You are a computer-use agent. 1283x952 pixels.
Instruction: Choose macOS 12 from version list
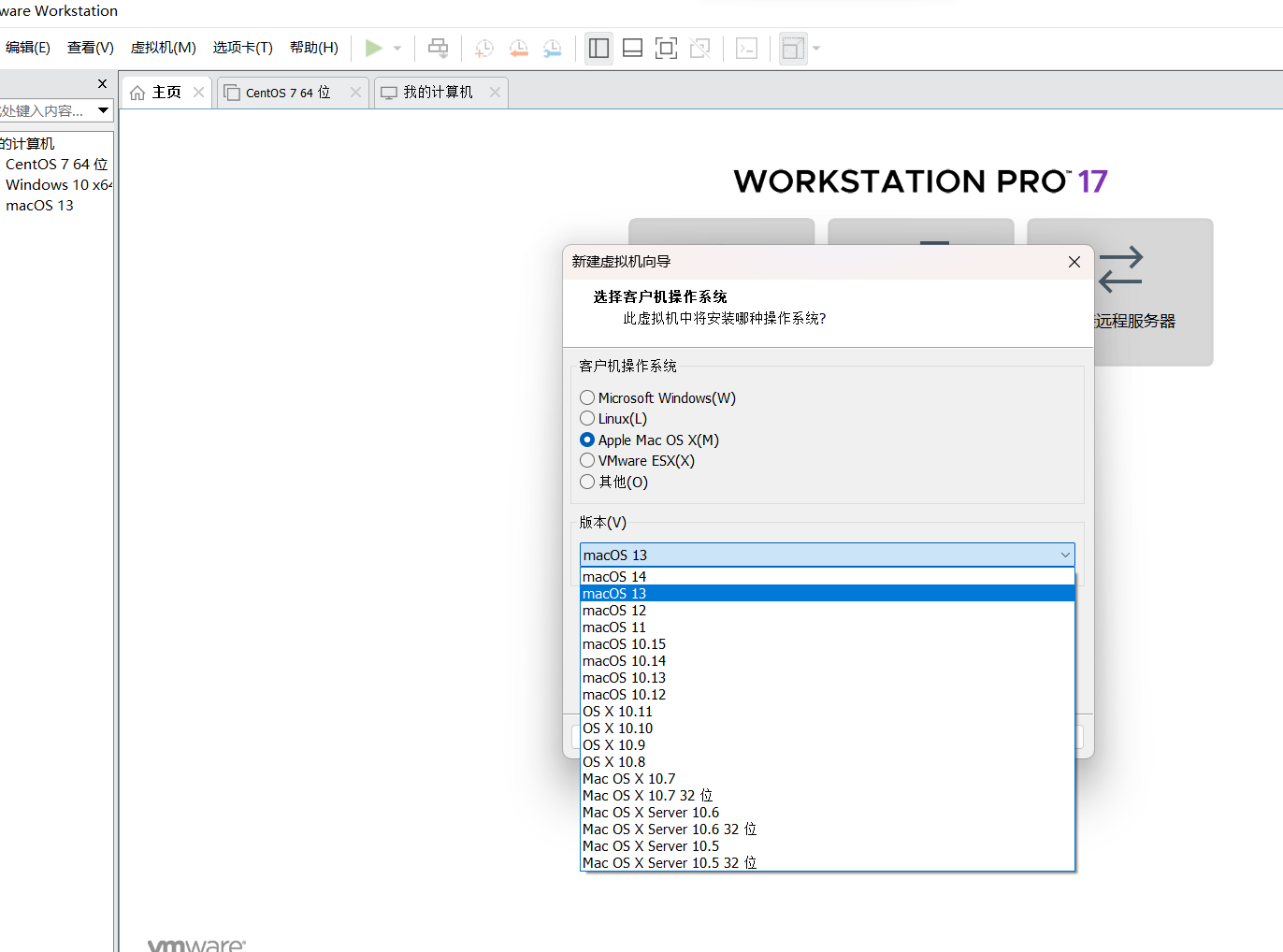click(x=828, y=611)
